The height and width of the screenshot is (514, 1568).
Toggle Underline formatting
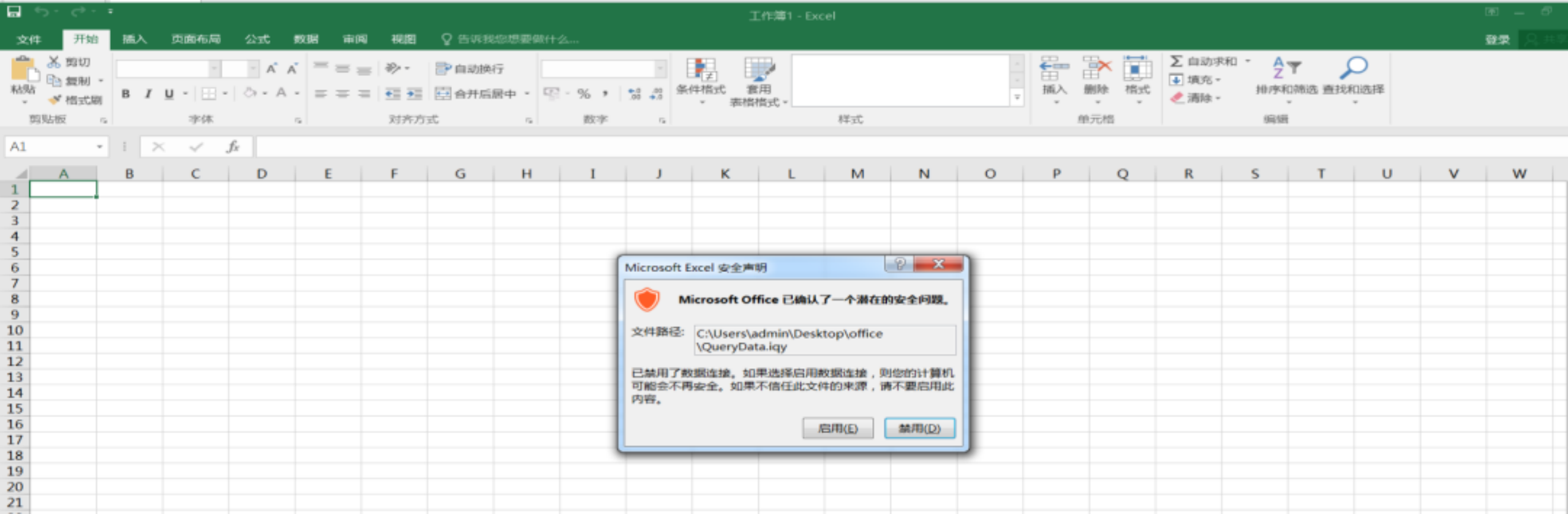[169, 94]
